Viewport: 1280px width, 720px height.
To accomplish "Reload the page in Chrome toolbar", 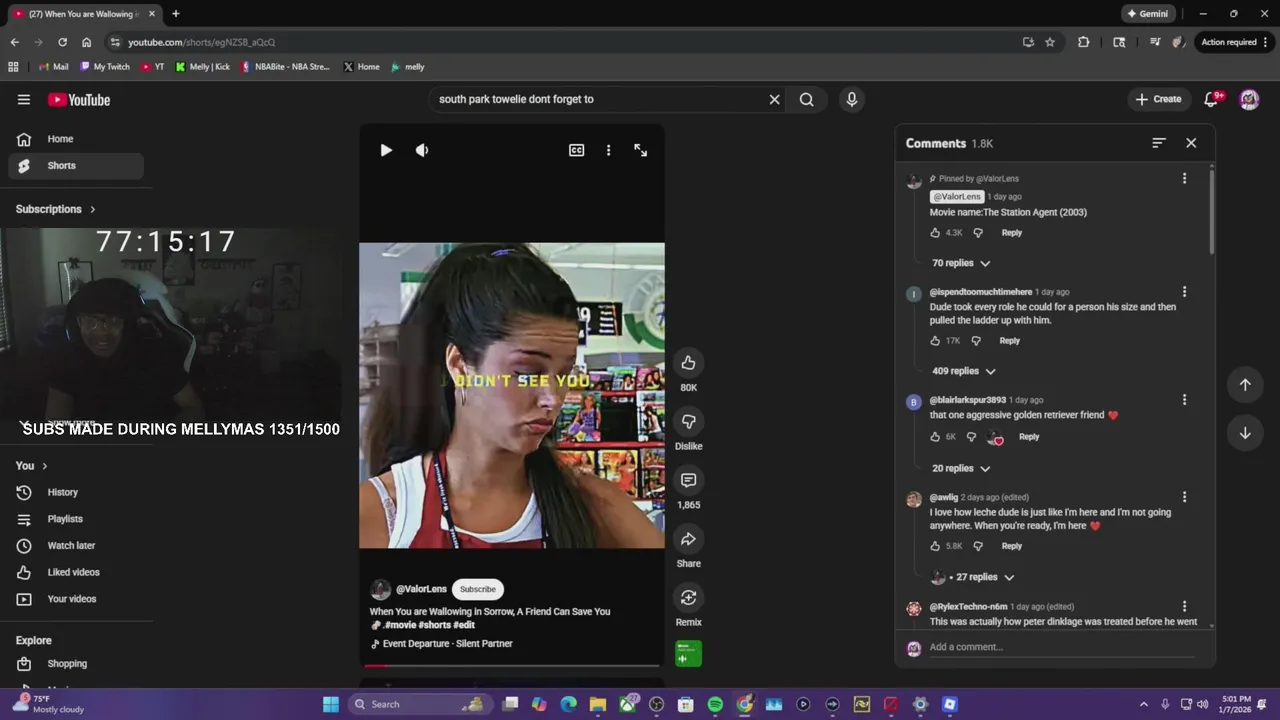I will pyautogui.click(x=62, y=42).
